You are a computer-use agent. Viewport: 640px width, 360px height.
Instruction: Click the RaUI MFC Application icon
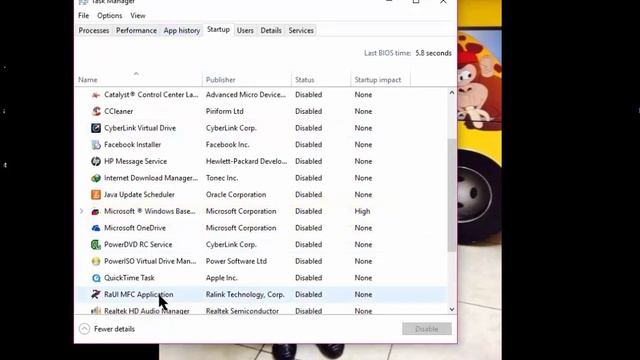(96, 295)
